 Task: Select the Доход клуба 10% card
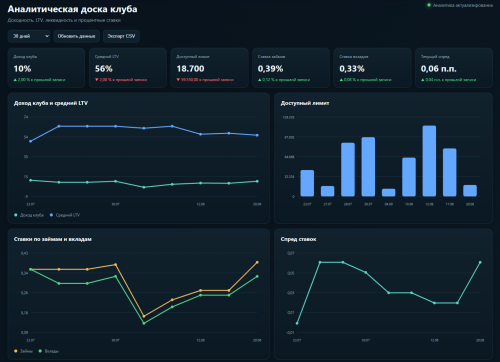(46, 68)
